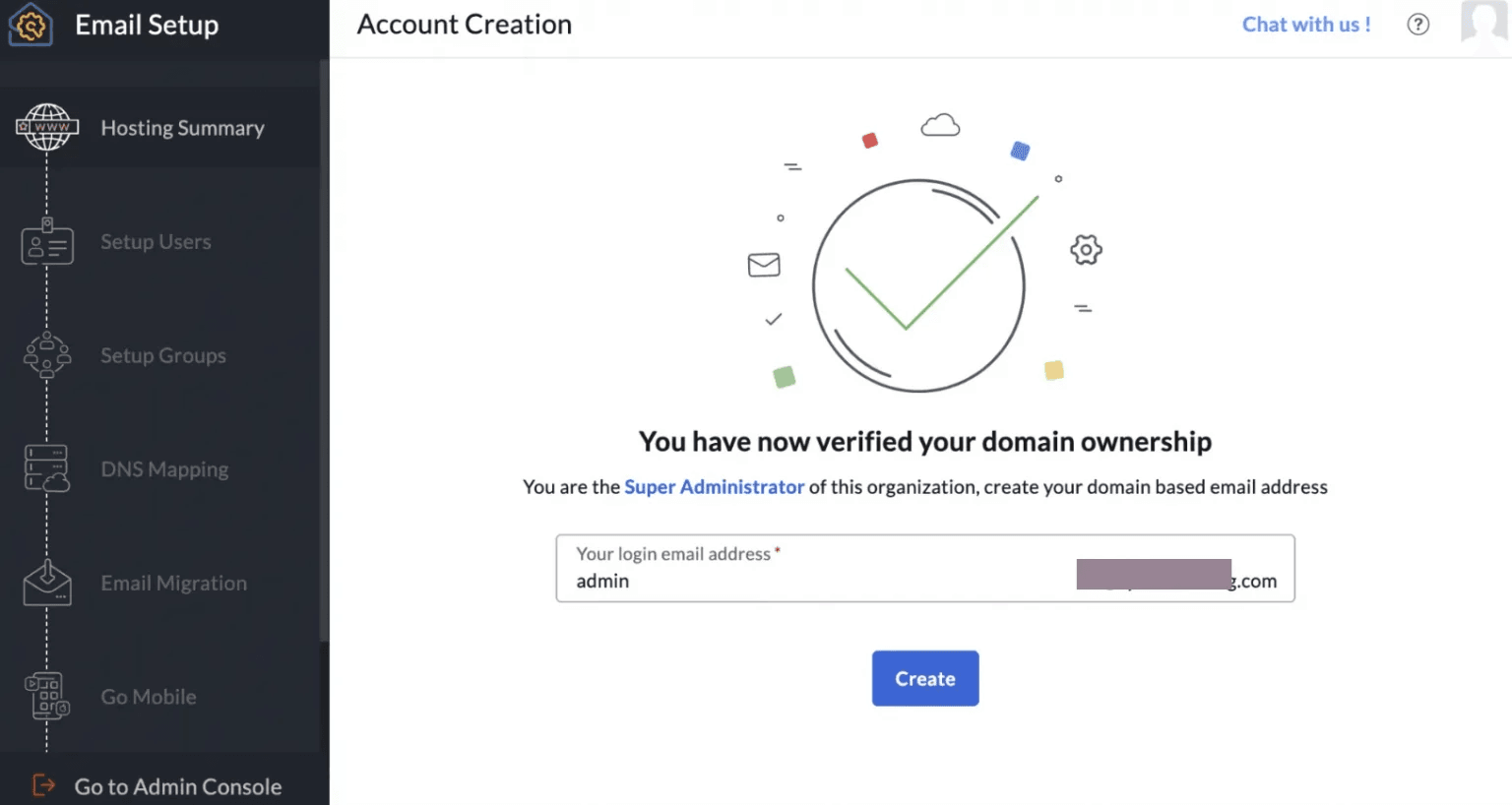Click the Email Migration envelope icon

pyautogui.click(x=46, y=583)
